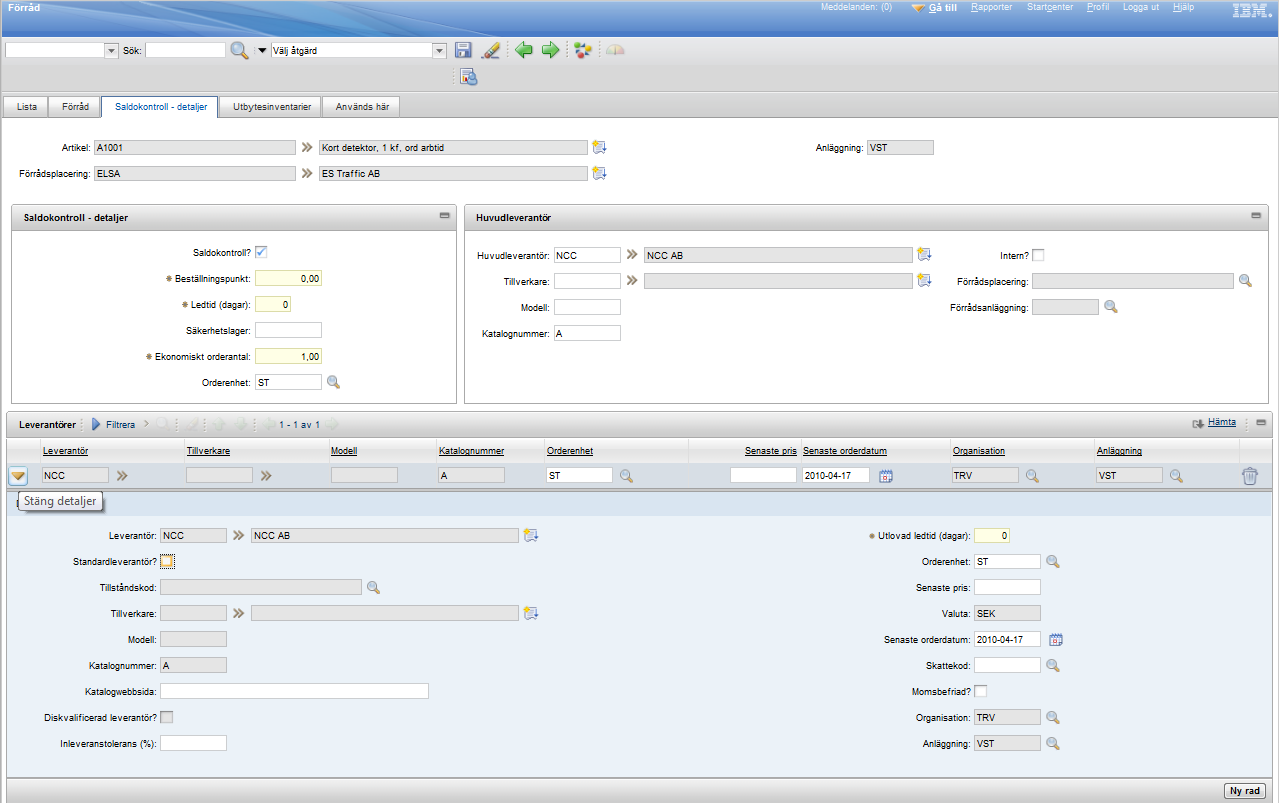
Task: Switch to the Utbytesinventarier tab
Action: tap(271, 106)
